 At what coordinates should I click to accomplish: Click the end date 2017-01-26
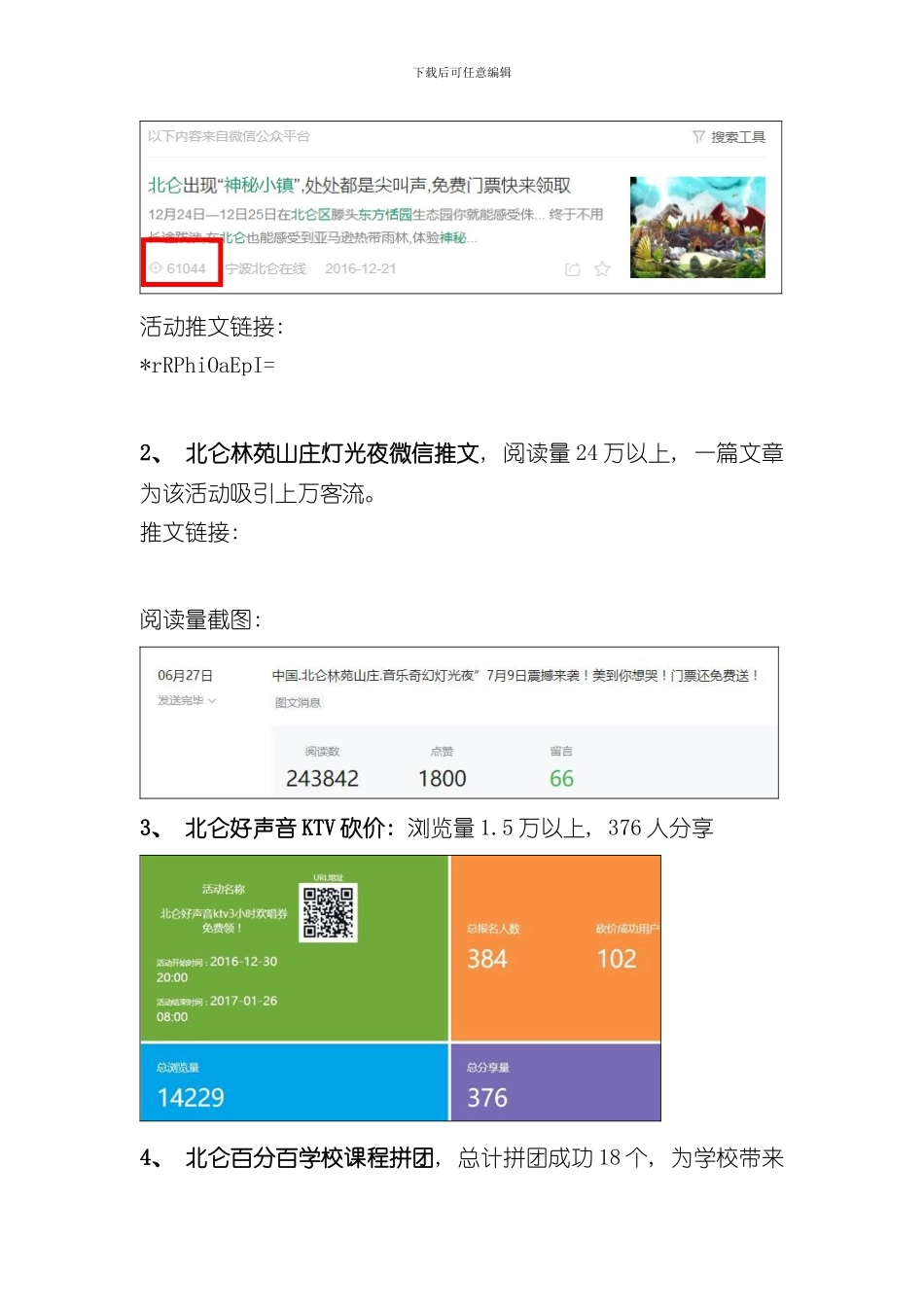tap(243, 1001)
